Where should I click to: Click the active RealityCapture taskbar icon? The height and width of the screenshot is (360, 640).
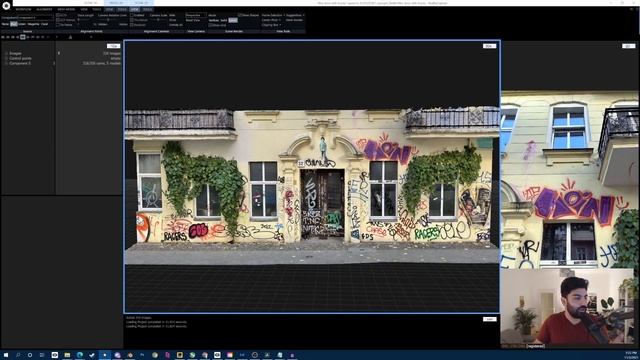pyautogui.click(x=104, y=355)
